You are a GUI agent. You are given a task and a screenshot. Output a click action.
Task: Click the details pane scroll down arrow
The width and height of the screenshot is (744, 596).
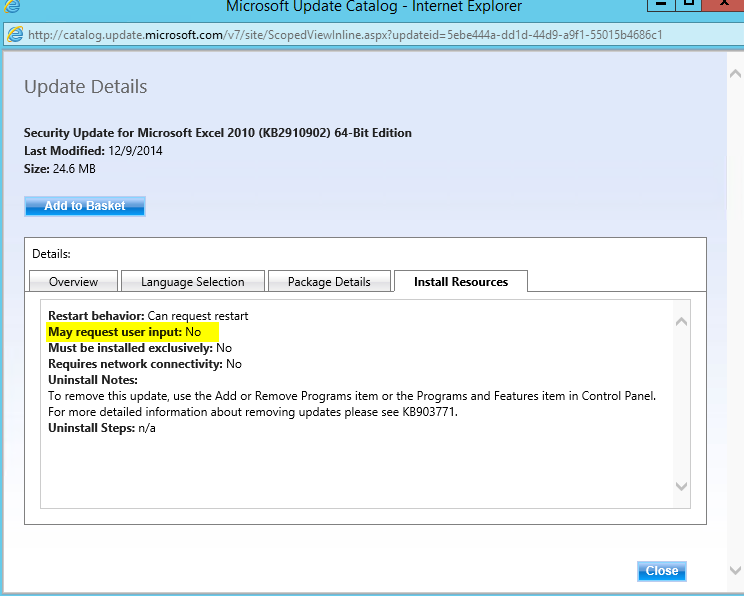(x=681, y=486)
